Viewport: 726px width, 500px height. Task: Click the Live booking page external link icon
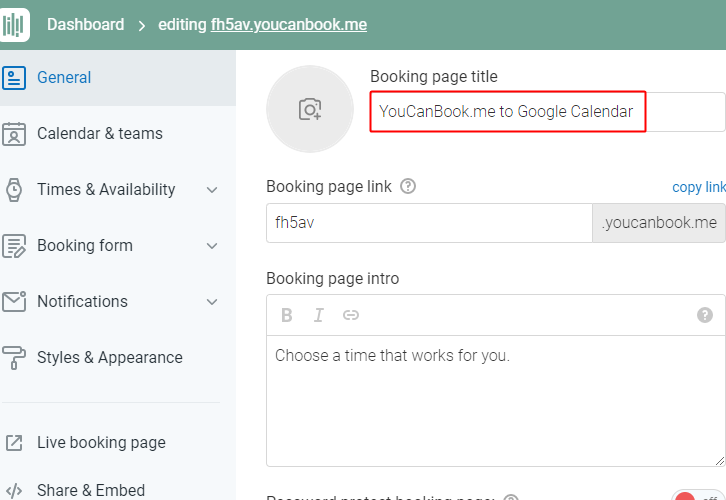14,443
